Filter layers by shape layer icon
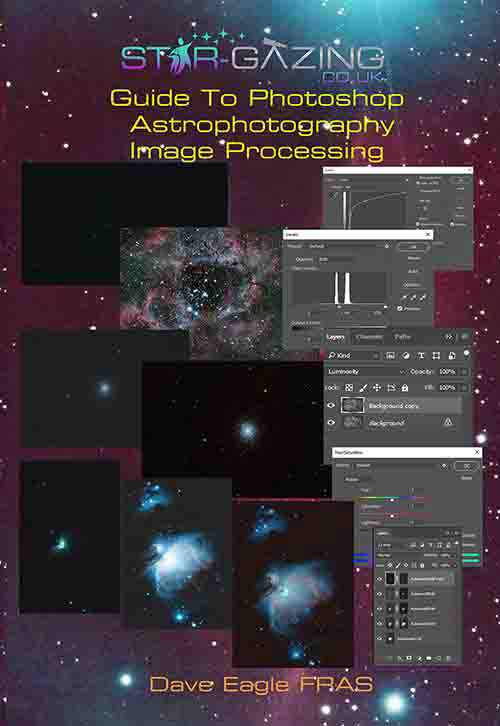The width and height of the screenshot is (500, 726). 436,355
